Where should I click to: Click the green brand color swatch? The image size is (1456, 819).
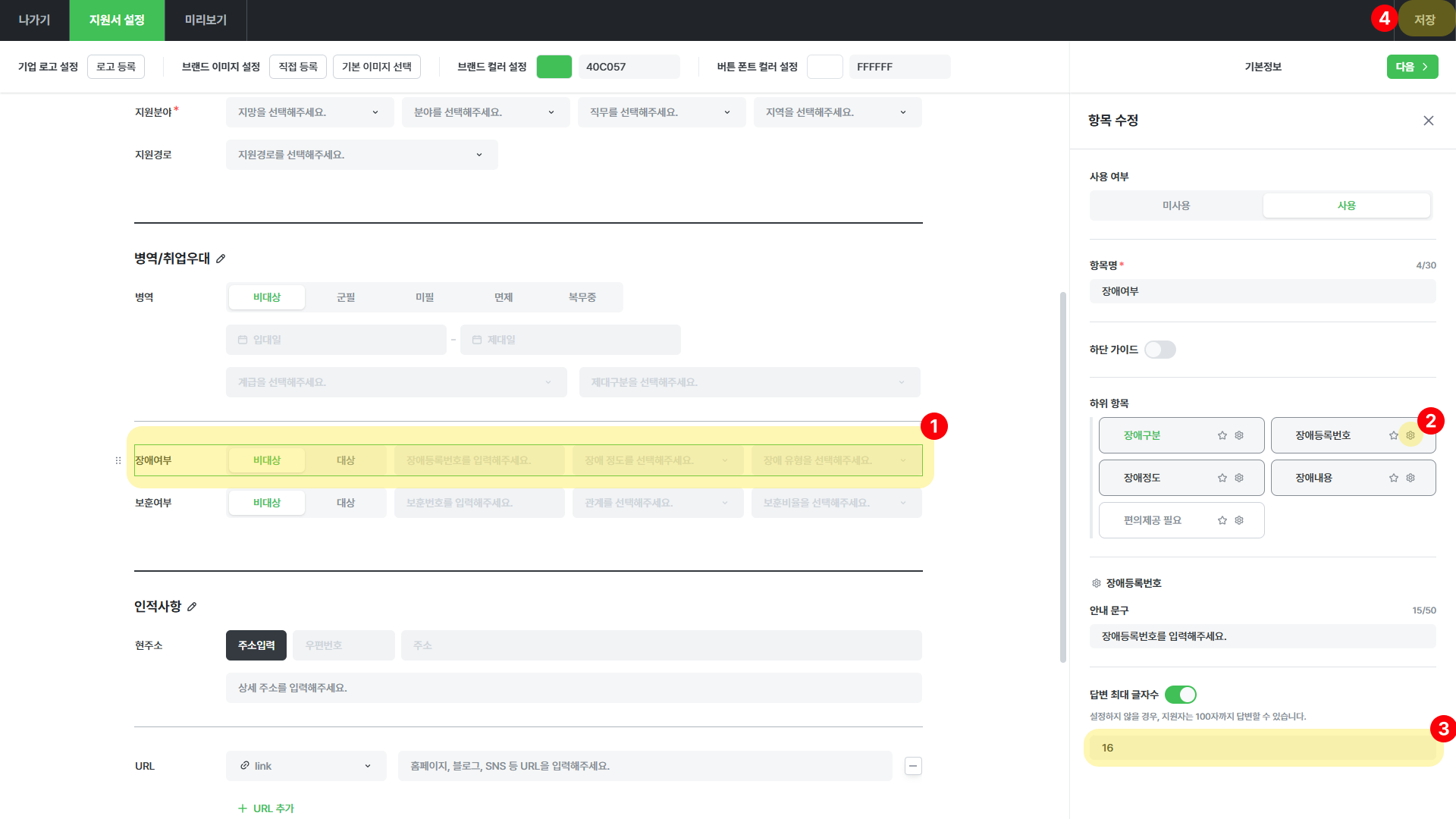coord(554,67)
